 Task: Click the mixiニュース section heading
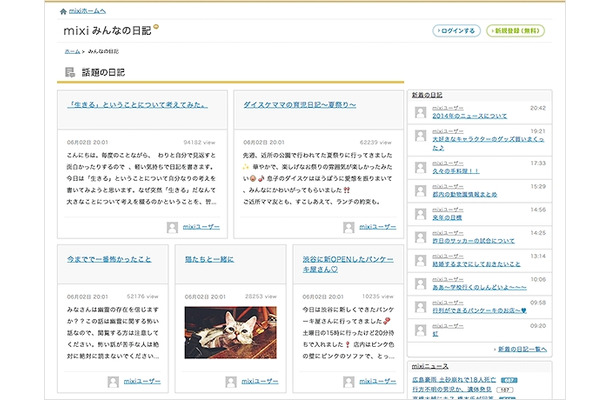tap(430, 366)
